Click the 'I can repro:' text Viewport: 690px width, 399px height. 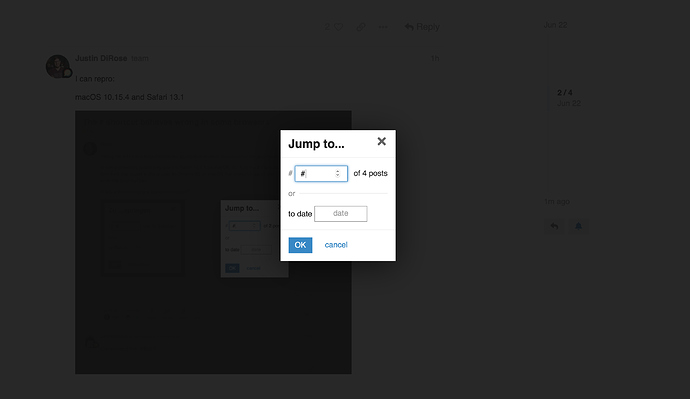point(95,79)
